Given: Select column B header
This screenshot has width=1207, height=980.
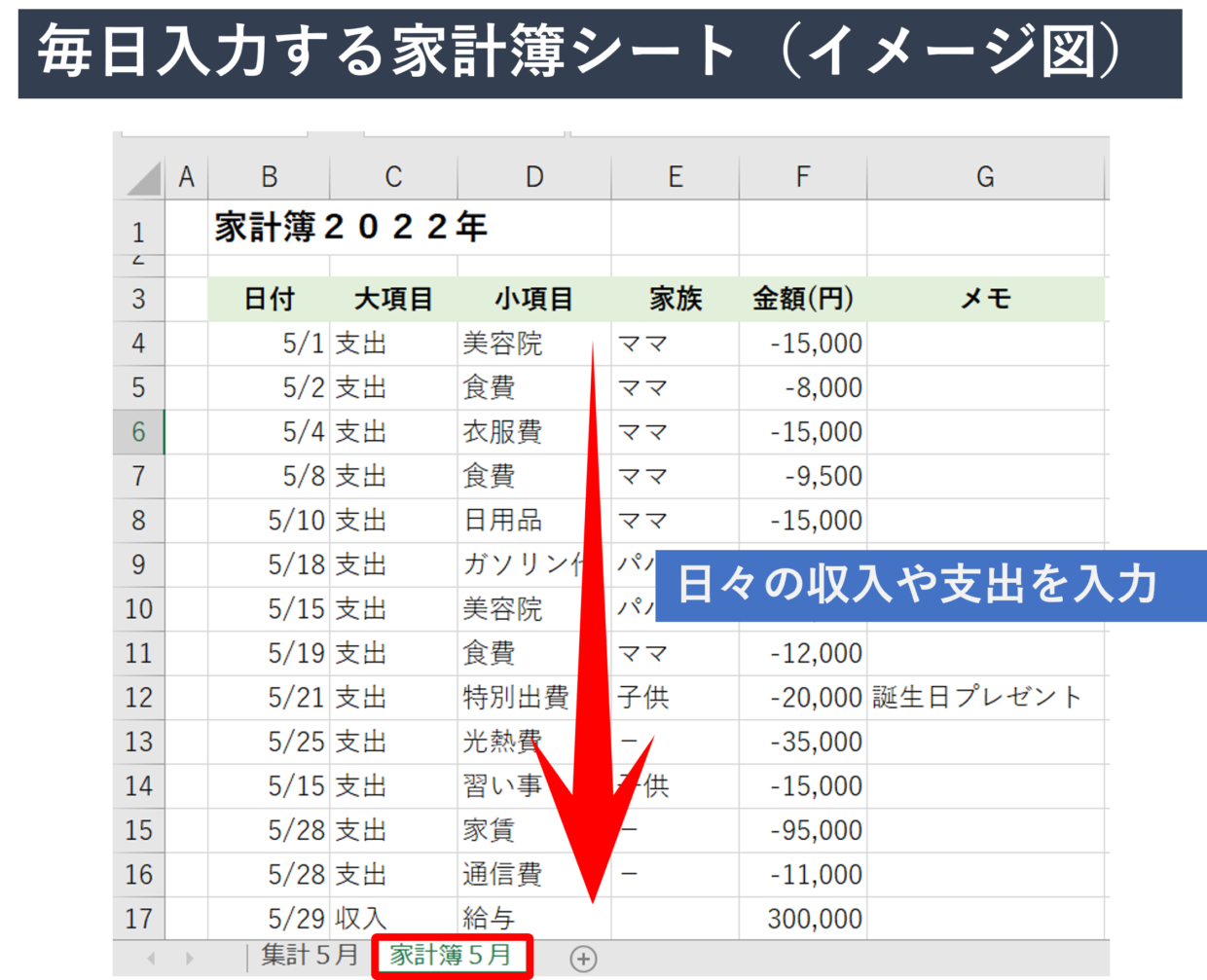Looking at the screenshot, I should (x=269, y=177).
